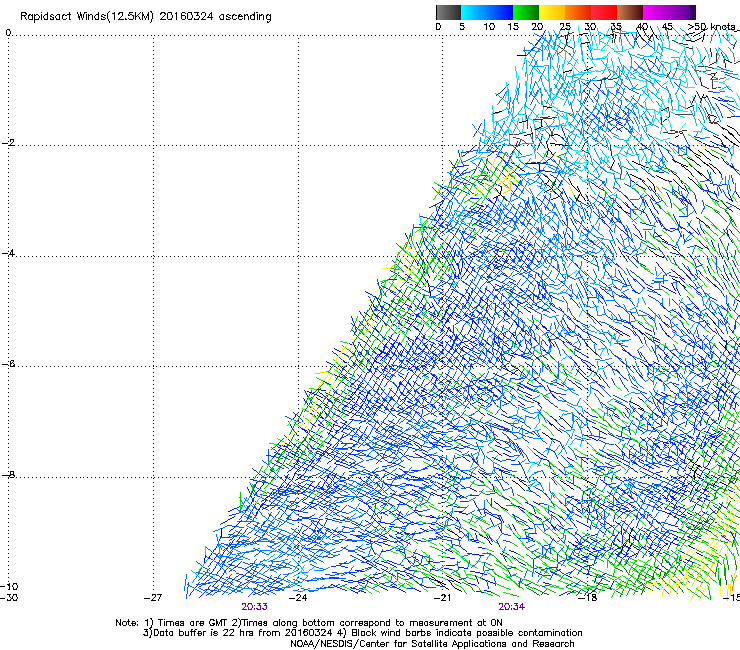740x650 pixels.
Task: Click the longitude axis label '-27'
Action: pyautogui.click(x=153, y=598)
